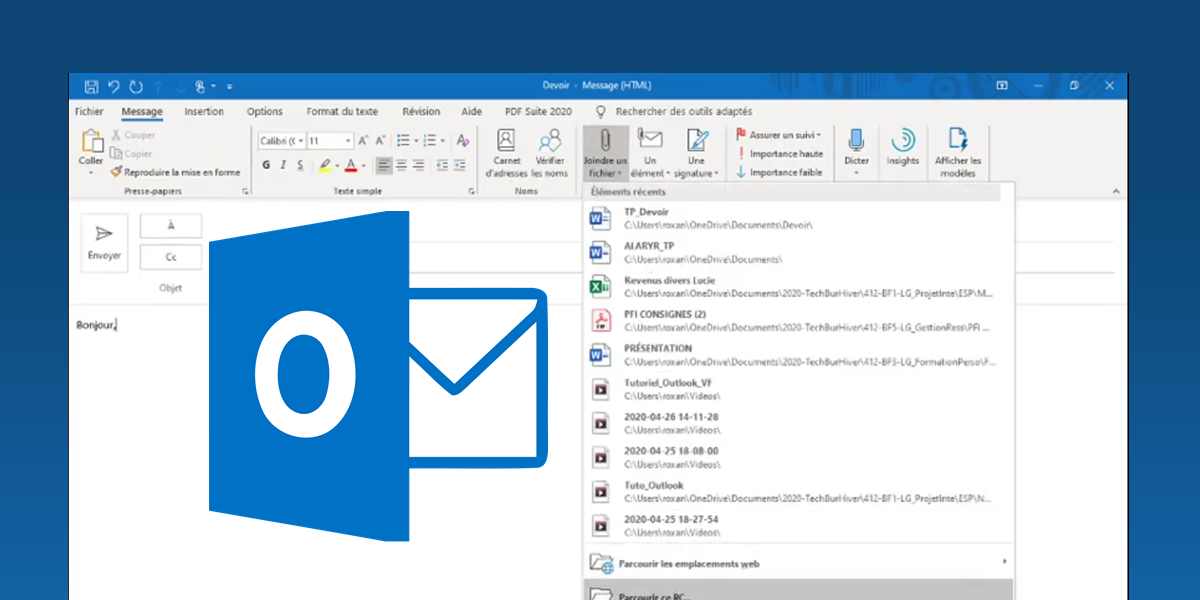Open the customize quick access toolbar arrow
Image resolution: width=1200 pixels, height=600 pixels.
(229, 86)
